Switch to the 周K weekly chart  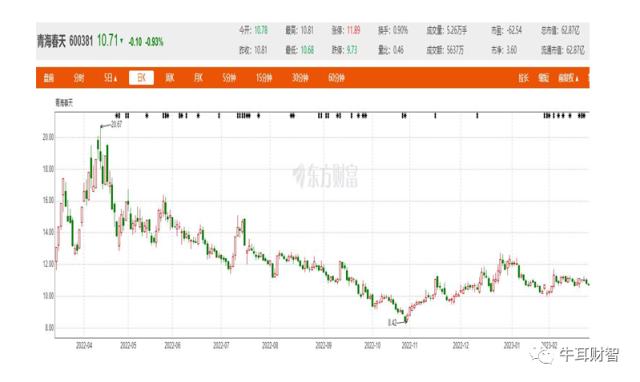tap(170, 78)
